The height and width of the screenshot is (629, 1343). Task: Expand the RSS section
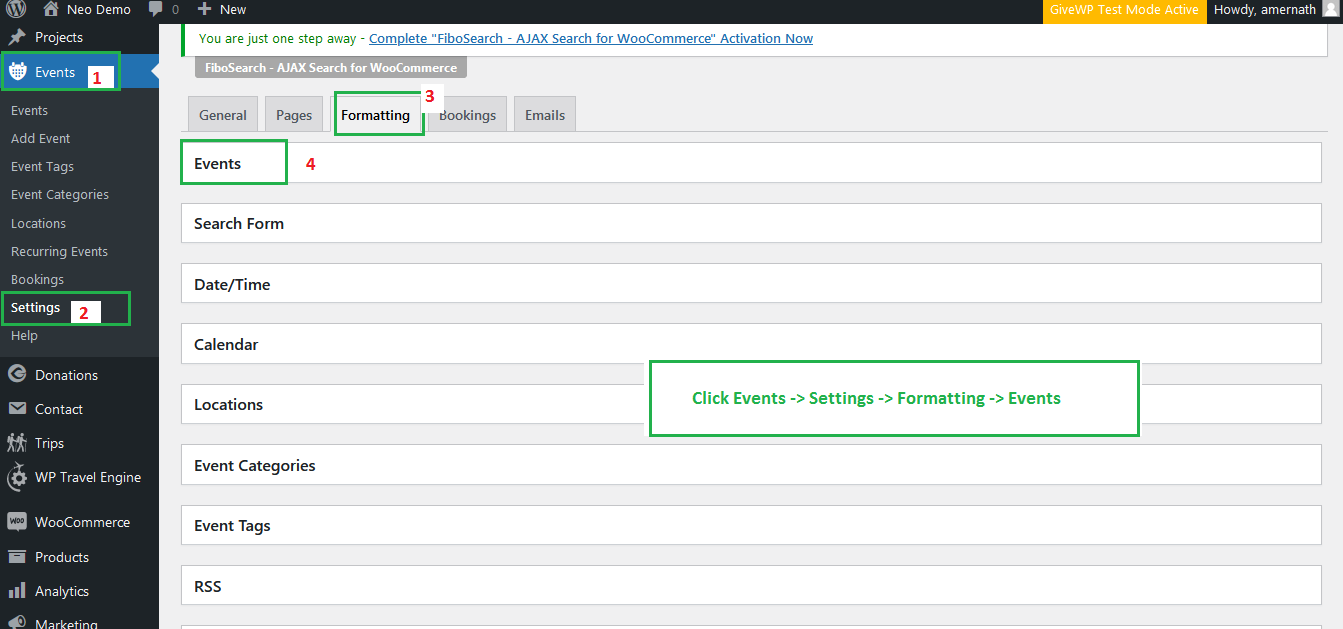pos(751,586)
